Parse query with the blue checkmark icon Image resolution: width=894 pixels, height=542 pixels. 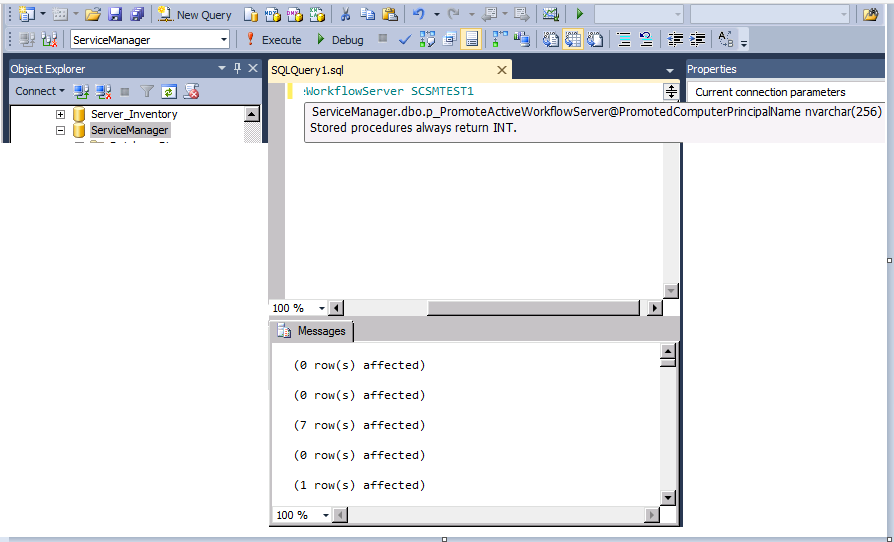tap(405, 39)
